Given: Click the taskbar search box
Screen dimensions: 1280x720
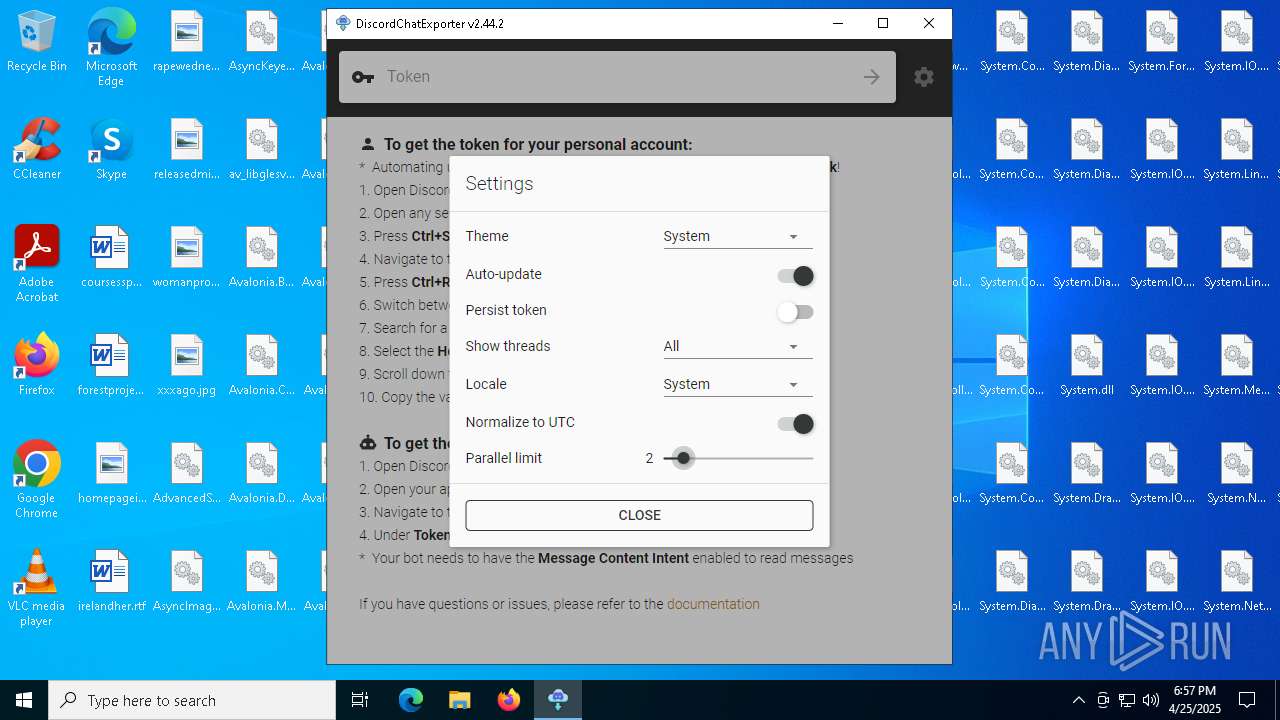Looking at the screenshot, I should point(192,700).
